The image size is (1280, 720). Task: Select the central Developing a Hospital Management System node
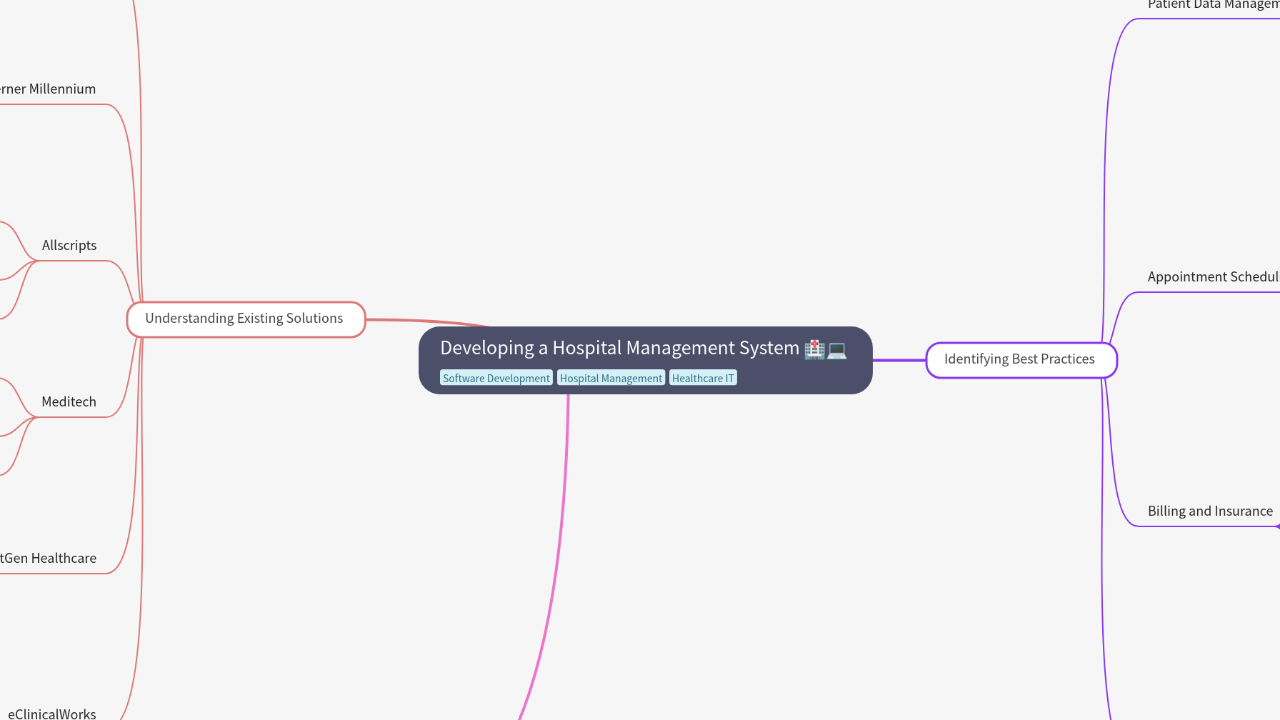(645, 360)
